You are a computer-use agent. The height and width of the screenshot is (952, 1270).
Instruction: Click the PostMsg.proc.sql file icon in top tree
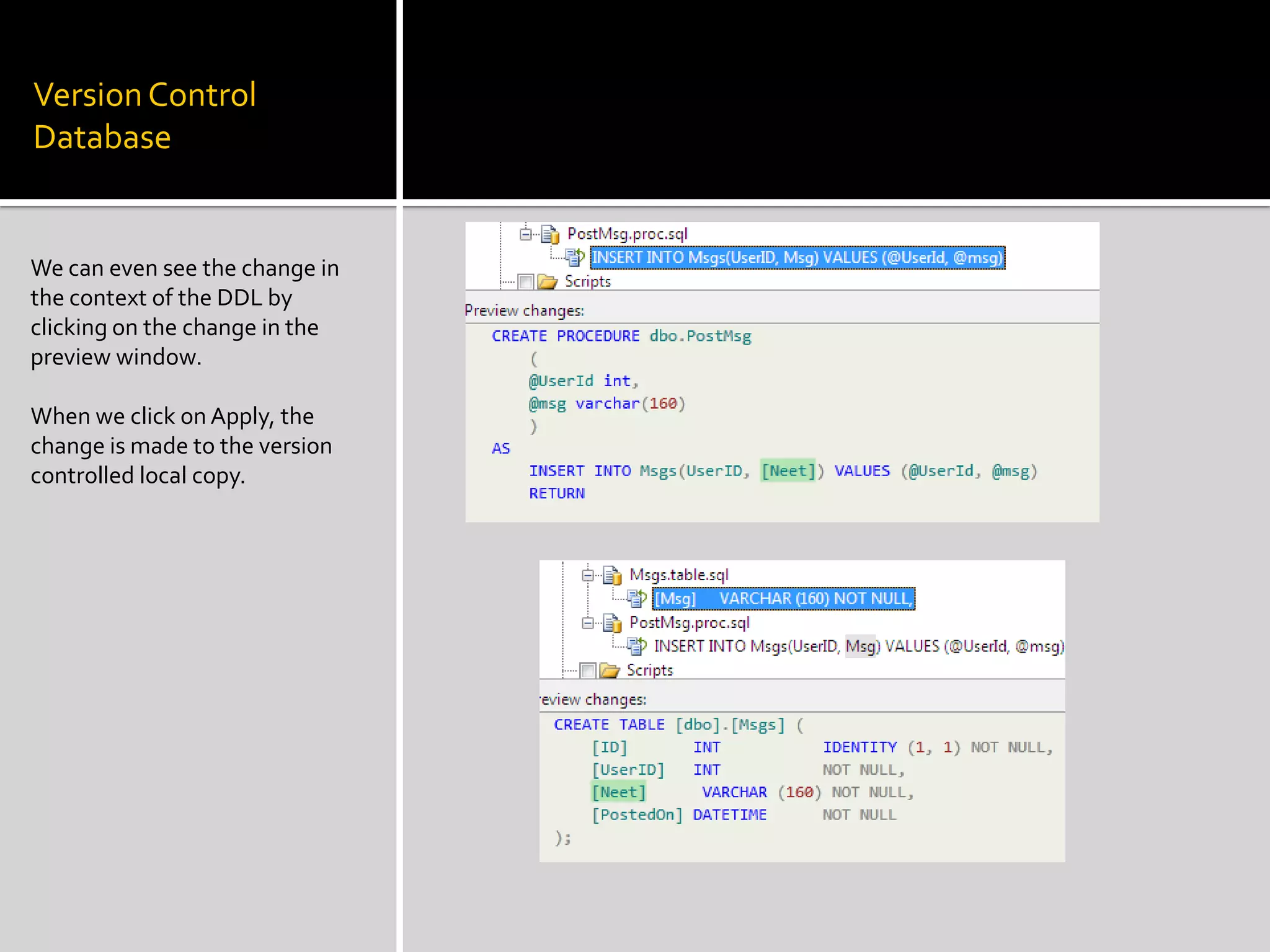click(549, 234)
